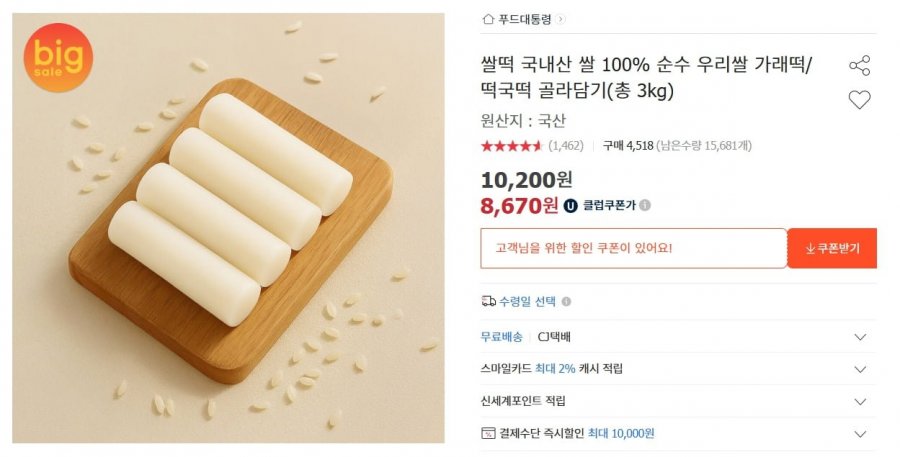Click the five-star rating display
Viewport: 900px width, 457px height.
coord(511,146)
